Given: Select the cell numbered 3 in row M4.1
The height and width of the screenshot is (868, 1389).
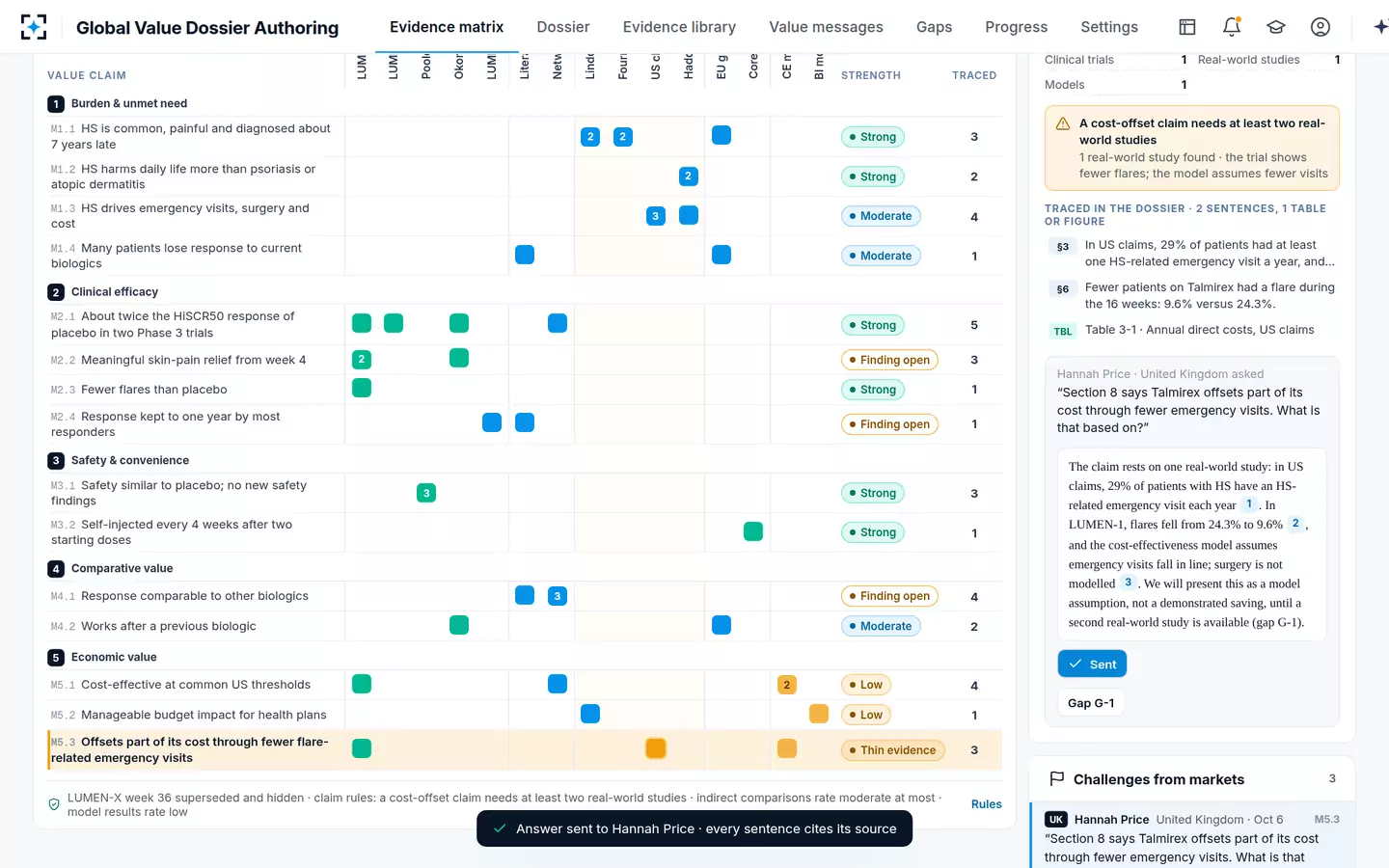Looking at the screenshot, I should click(x=558, y=596).
